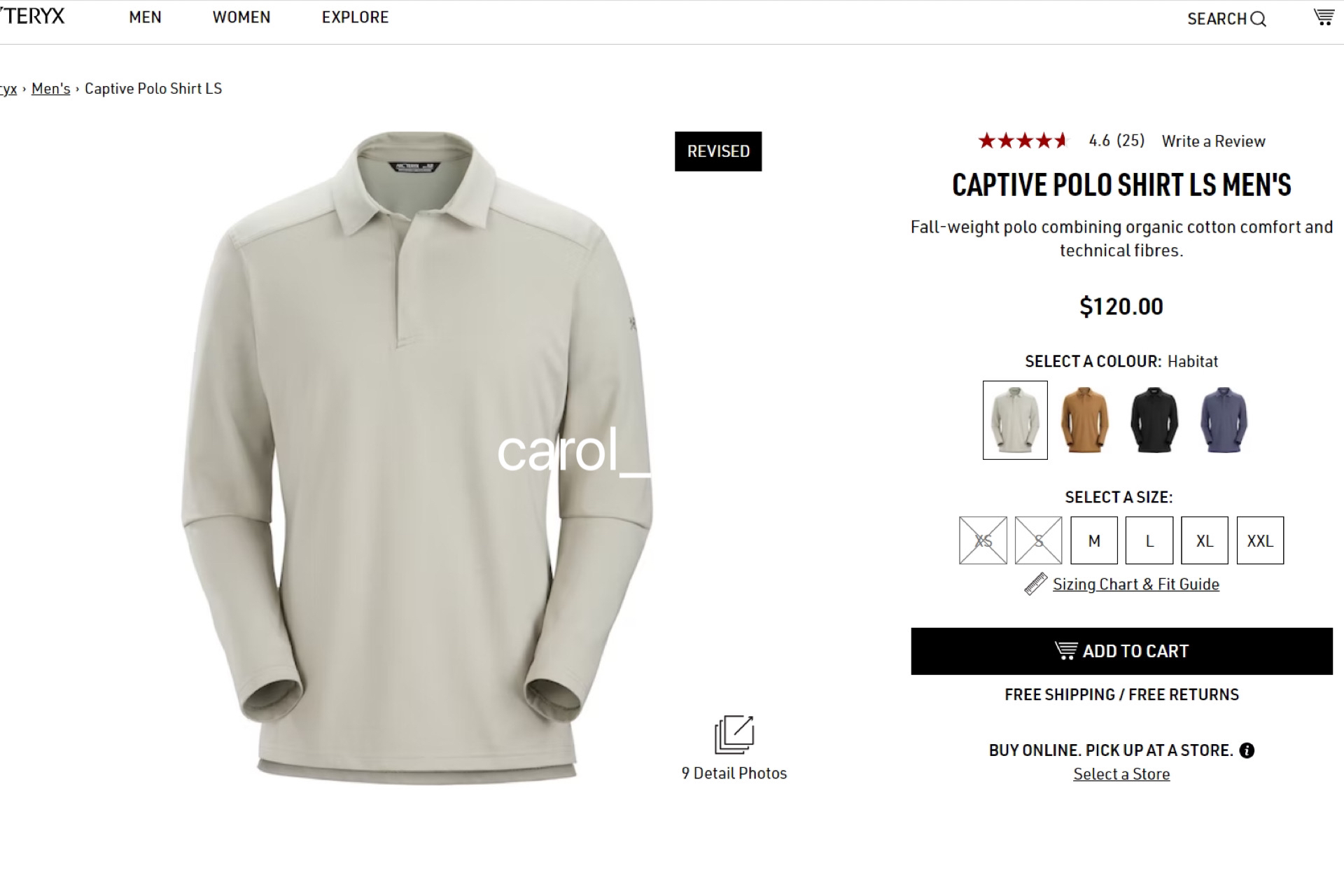Select size XL
1344x896 pixels.
pos(1205,540)
